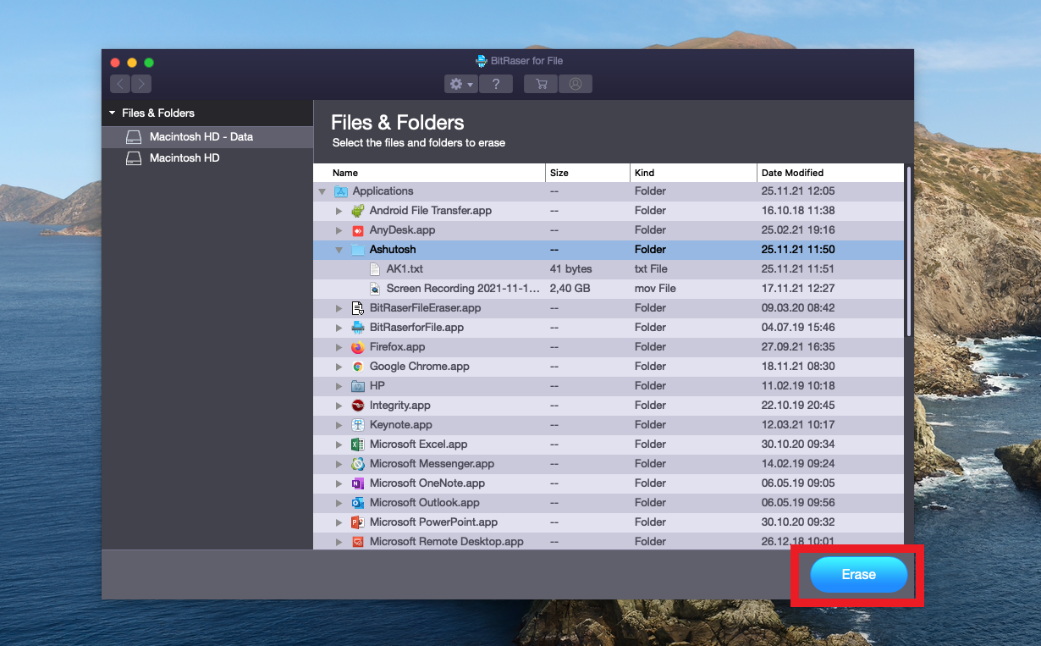Expand Android File Transfer.app

point(339,210)
